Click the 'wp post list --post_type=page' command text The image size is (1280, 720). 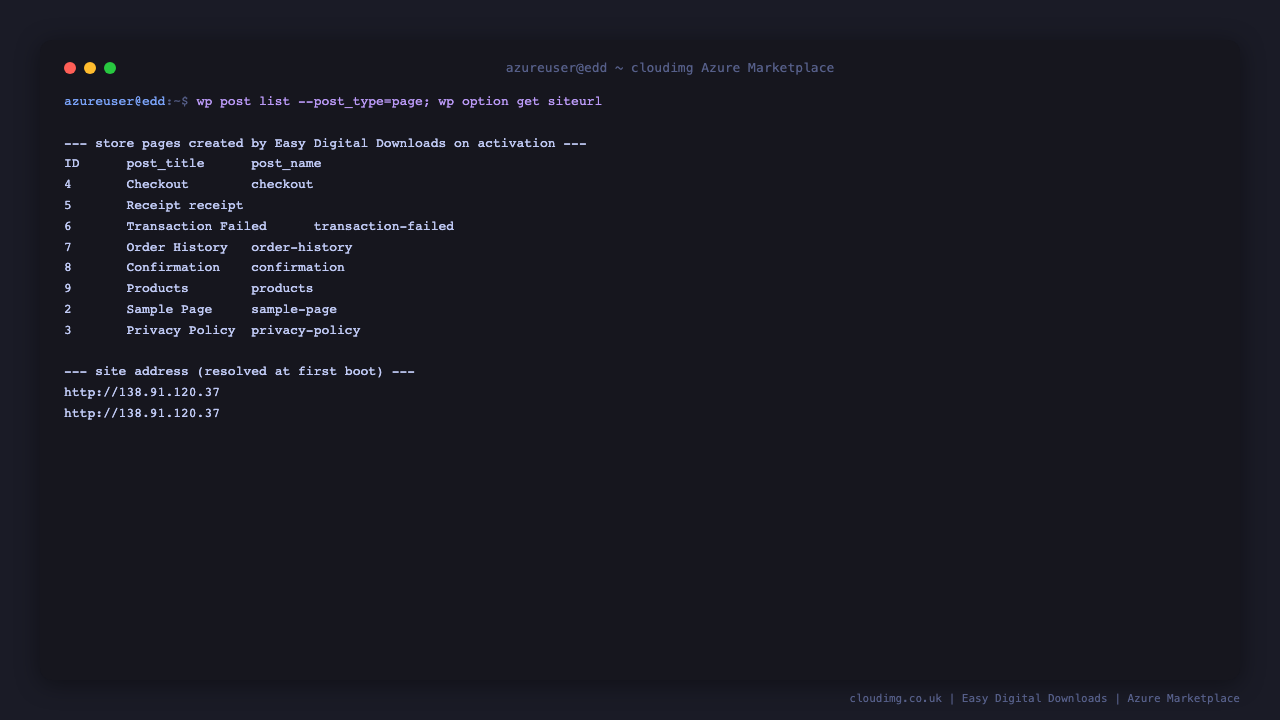tap(309, 102)
